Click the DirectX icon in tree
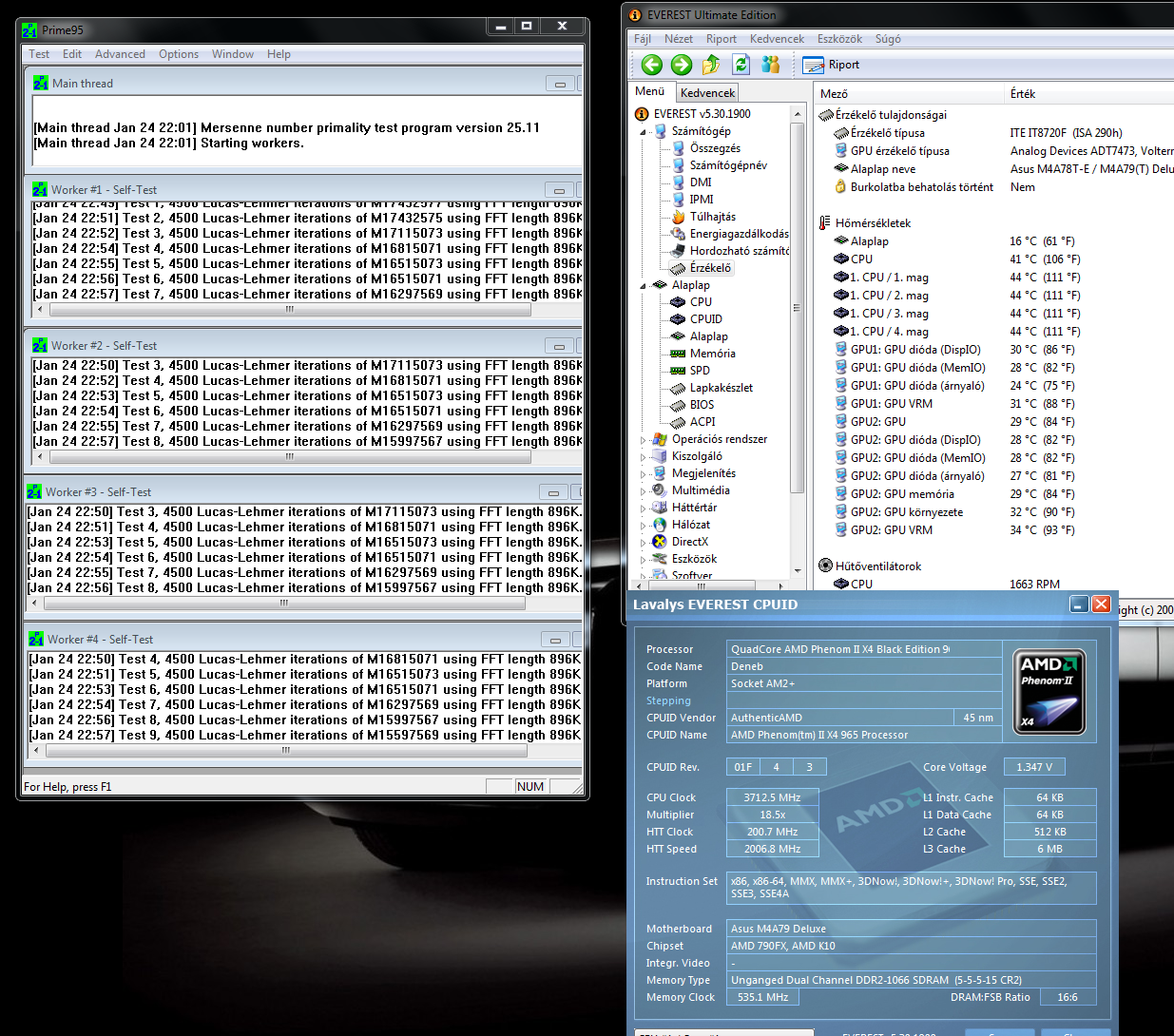The height and width of the screenshot is (1036, 1174). tap(660, 542)
